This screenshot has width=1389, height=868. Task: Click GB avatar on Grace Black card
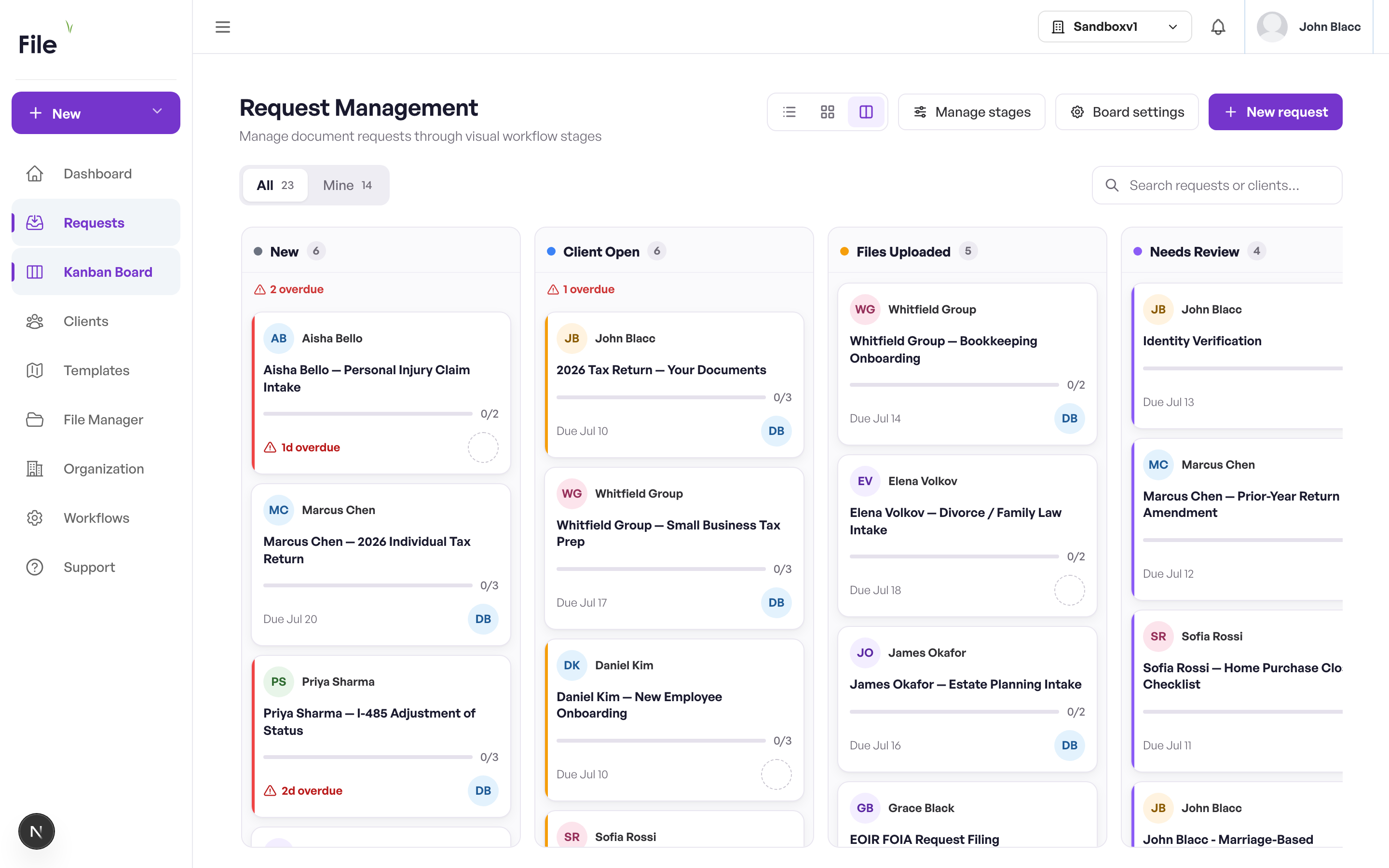tap(865, 808)
